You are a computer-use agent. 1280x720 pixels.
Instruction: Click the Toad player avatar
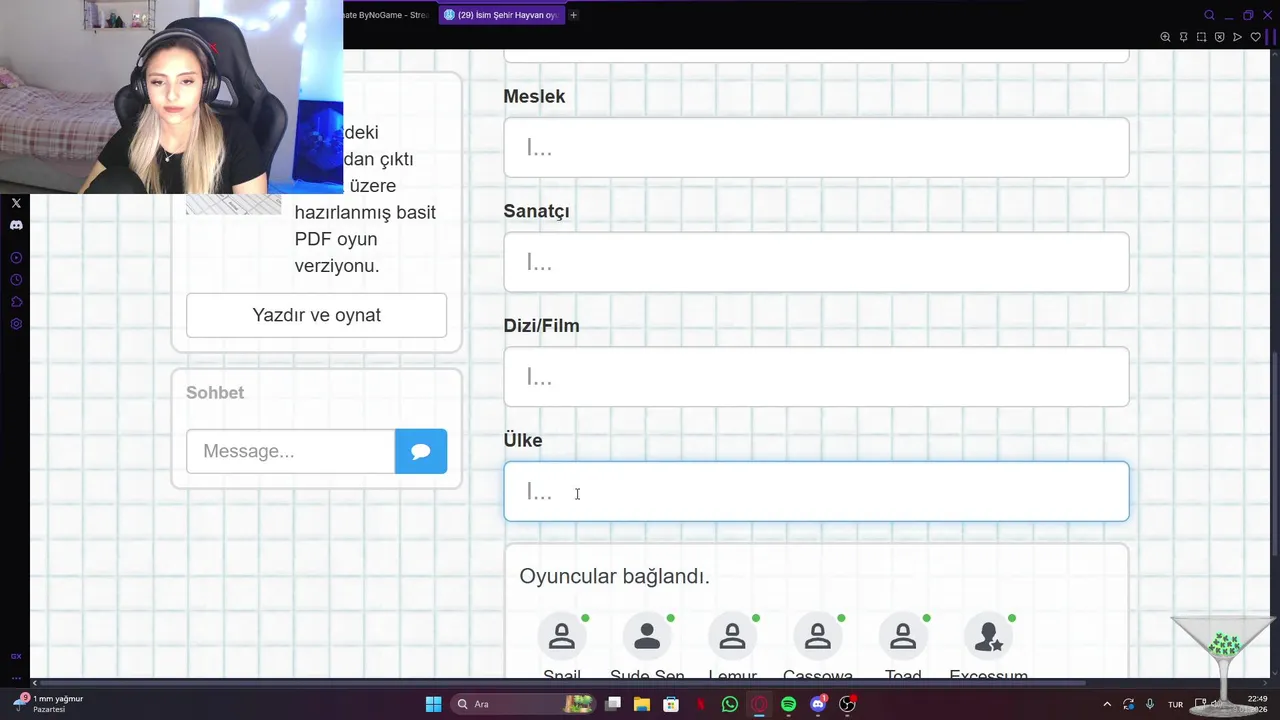click(x=903, y=636)
